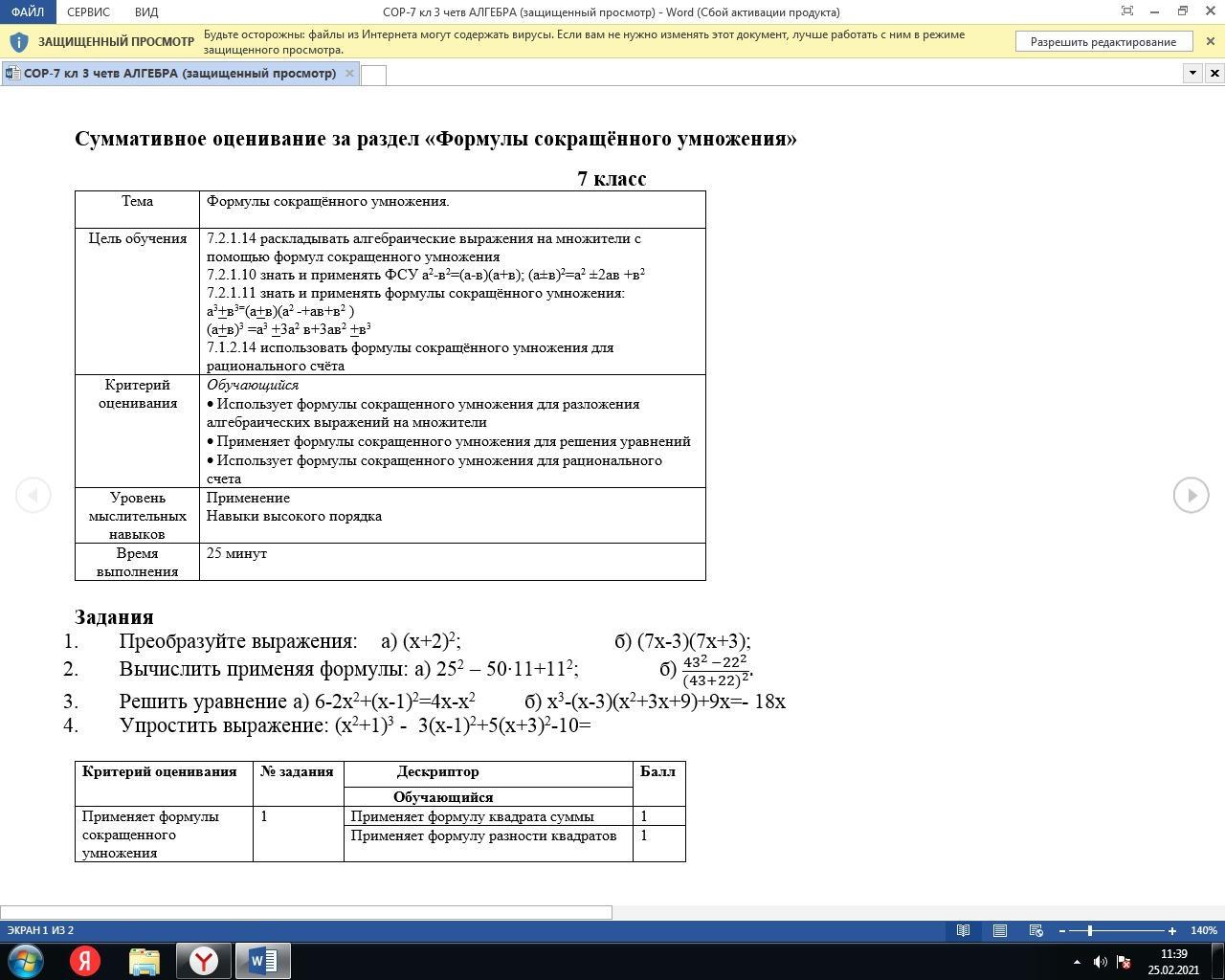Click Разрешить редактирование button

[1102, 42]
